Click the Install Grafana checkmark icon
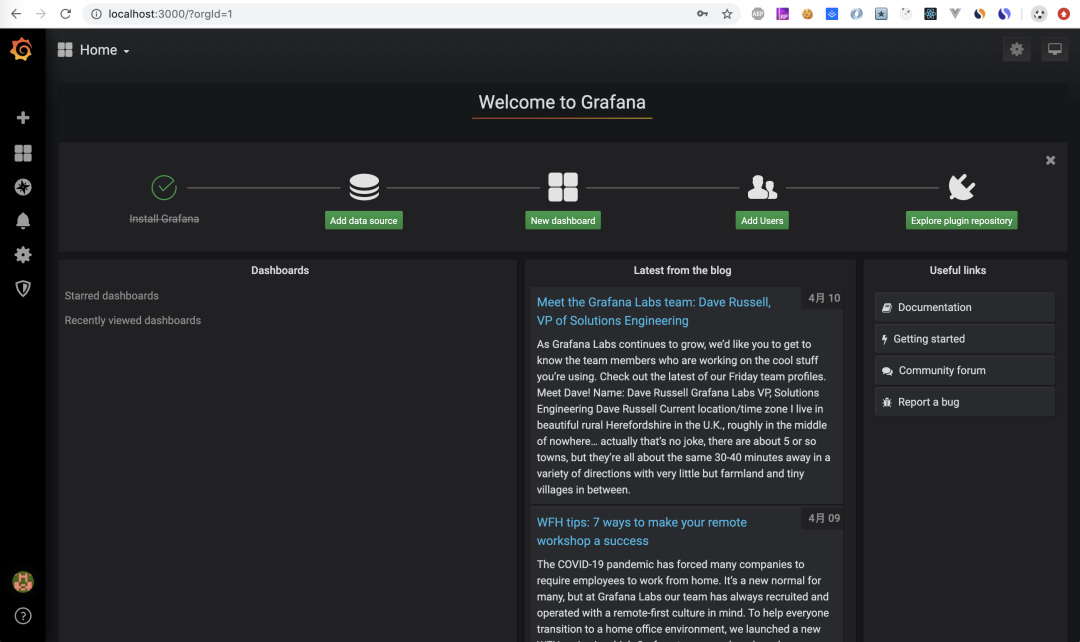Screen dimensions: 1080x642 pyautogui.click(x=164, y=187)
